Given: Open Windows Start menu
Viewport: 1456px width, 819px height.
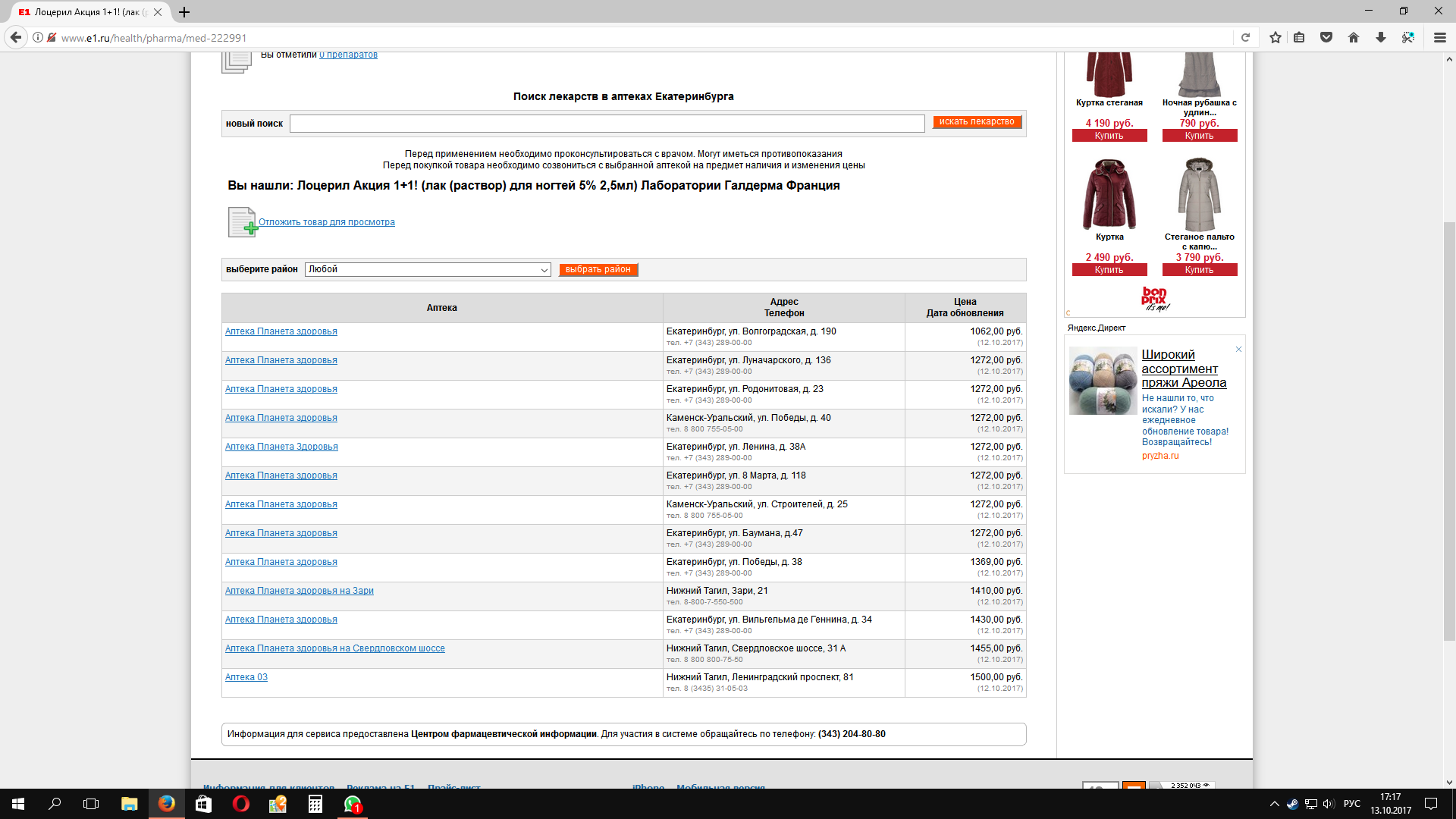Looking at the screenshot, I should (18, 804).
